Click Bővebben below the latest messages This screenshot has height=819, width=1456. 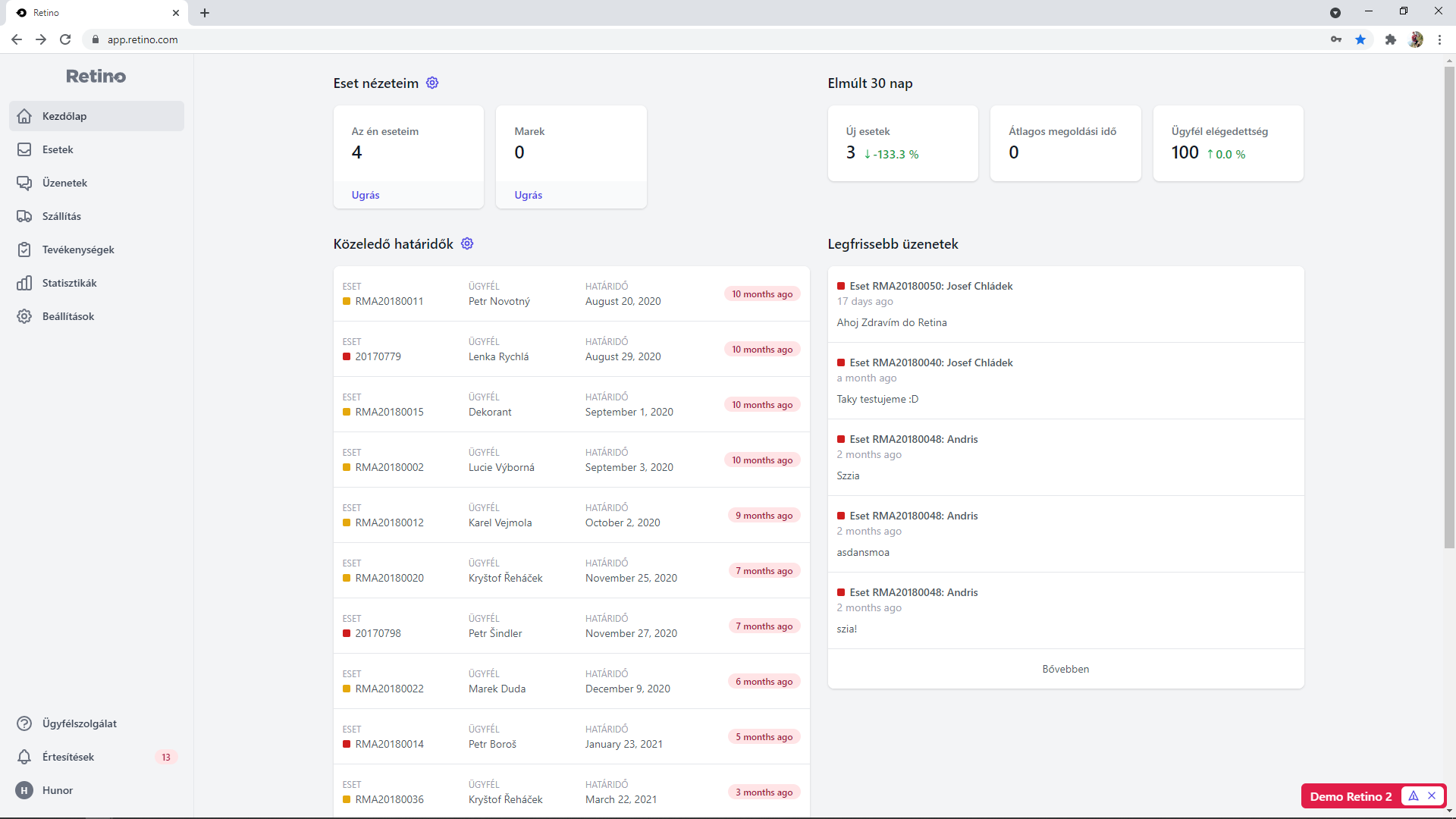1065,669
